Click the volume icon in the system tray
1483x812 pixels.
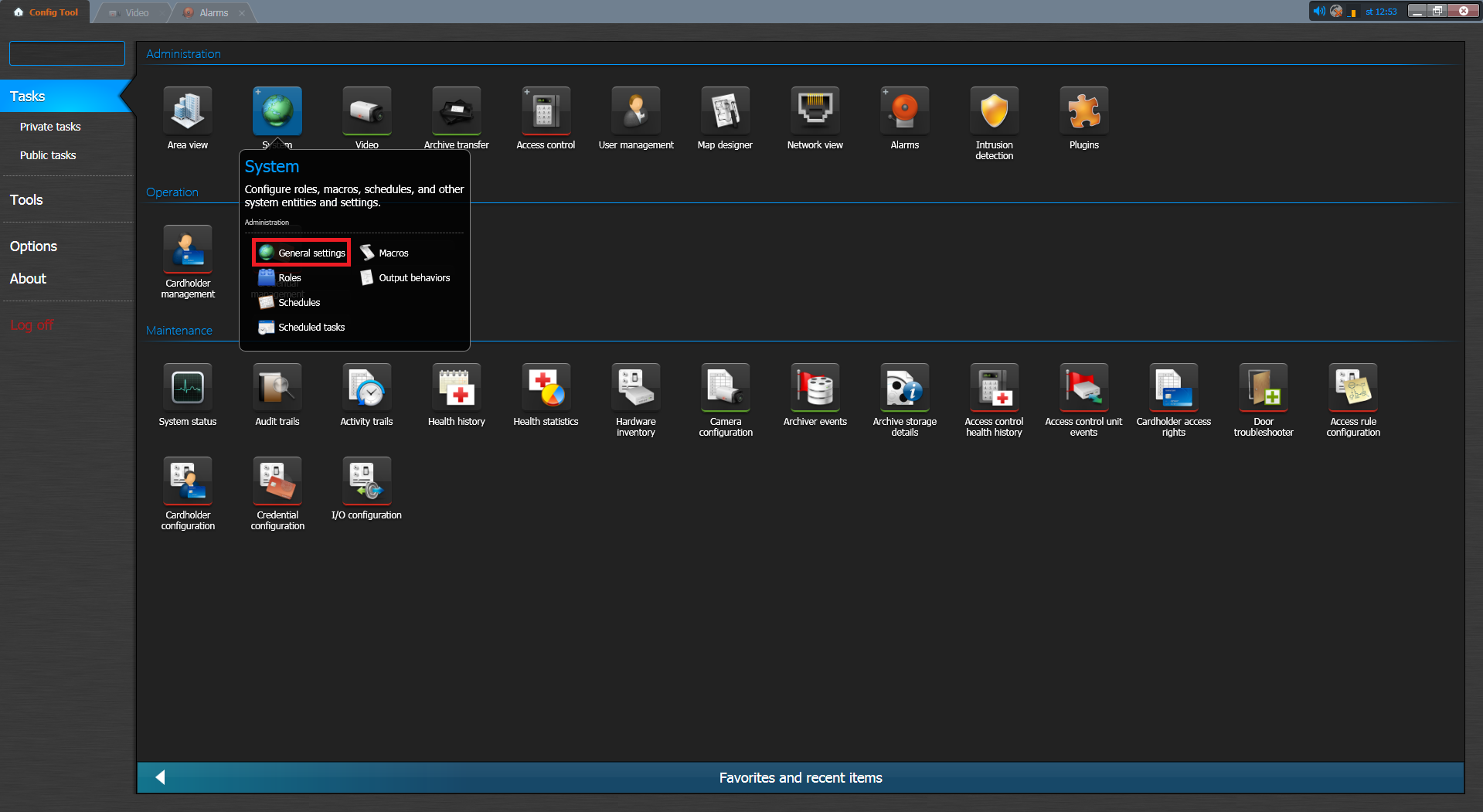point(1318,12)
